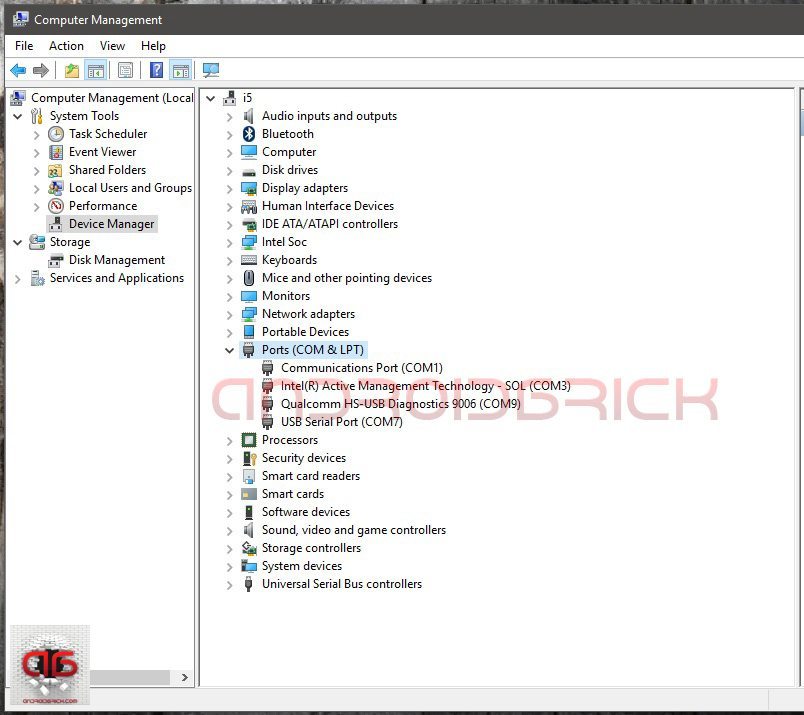The height and width of the screenshot is (715, 804).
Task: Toggle the Show/Hide Console Tree icon
Action: [x=96, y=70]
